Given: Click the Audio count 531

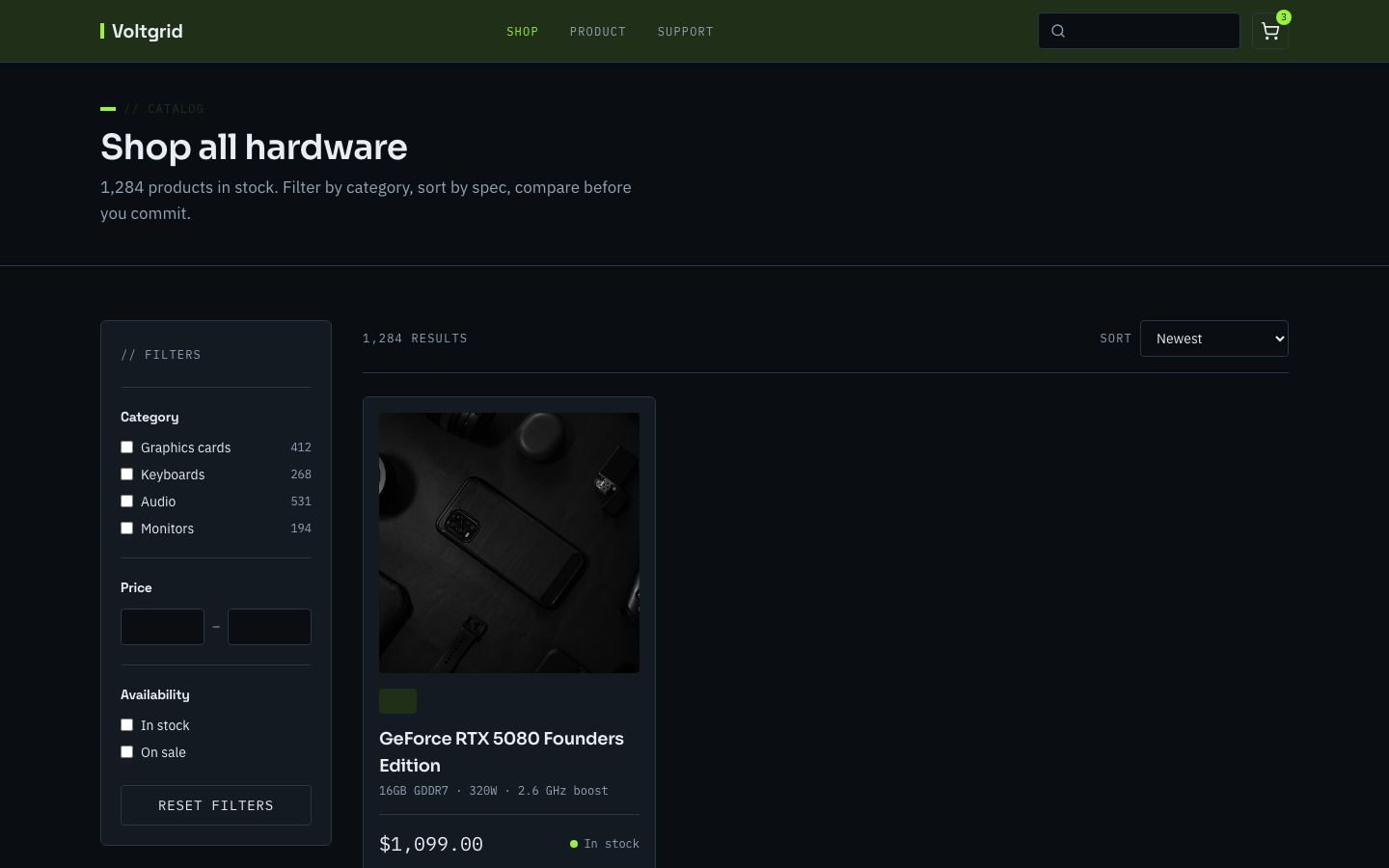Looking at the screenshot, I should (301, 502).
